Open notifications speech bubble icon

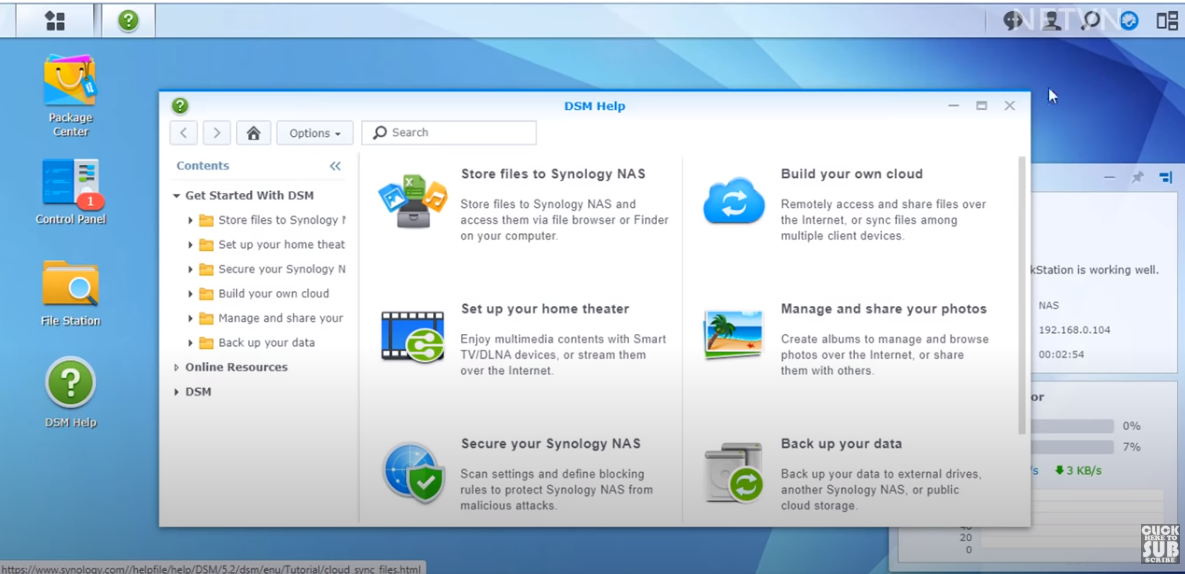pos(1013,20)
